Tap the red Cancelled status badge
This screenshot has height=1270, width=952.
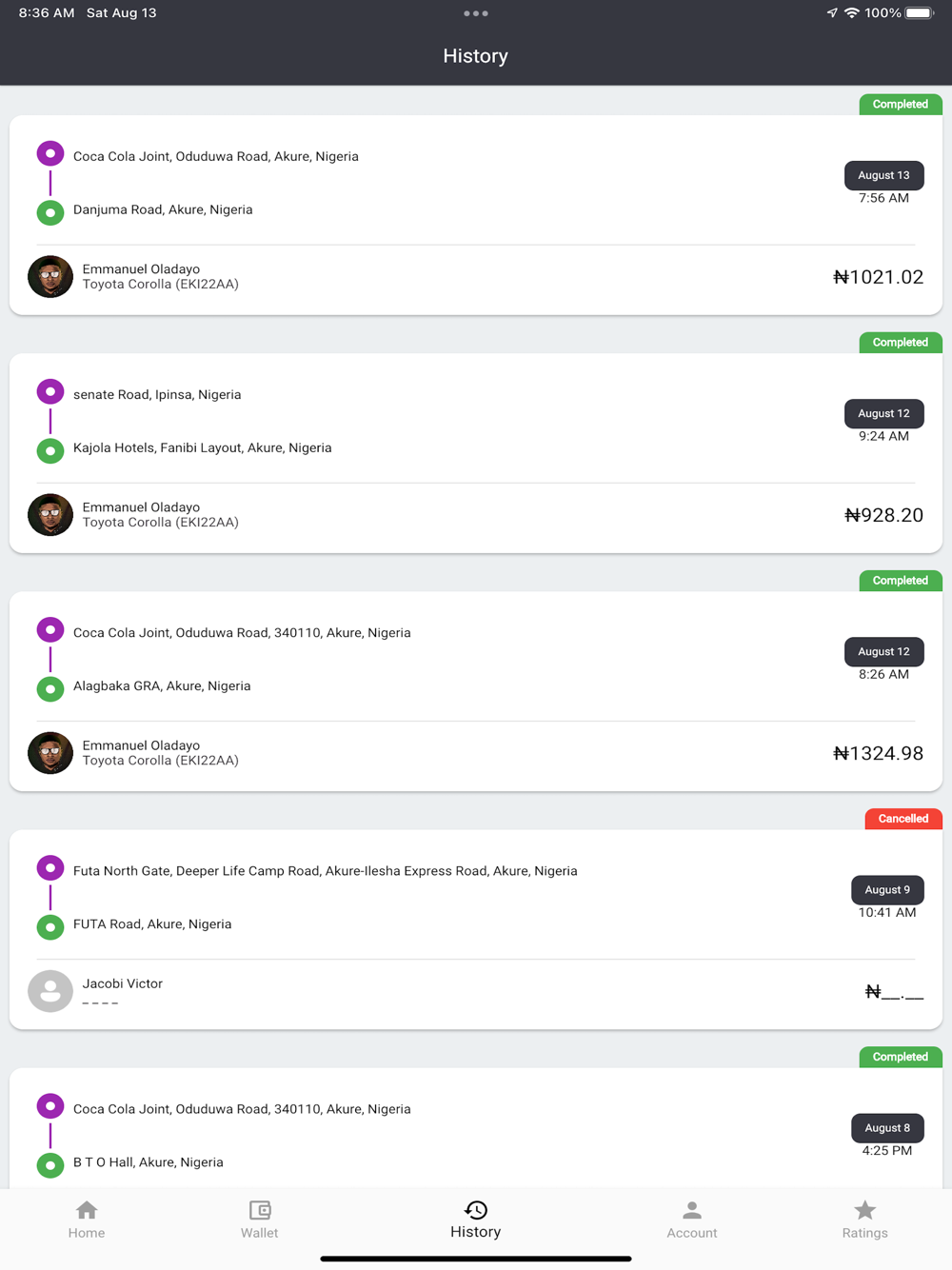coord(902,819)
